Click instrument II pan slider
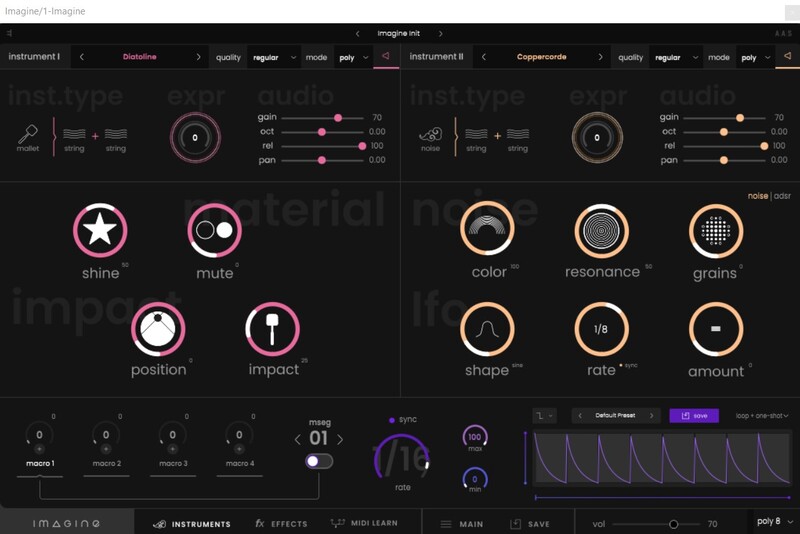The image size is (800, 534). tap(724, 160)
